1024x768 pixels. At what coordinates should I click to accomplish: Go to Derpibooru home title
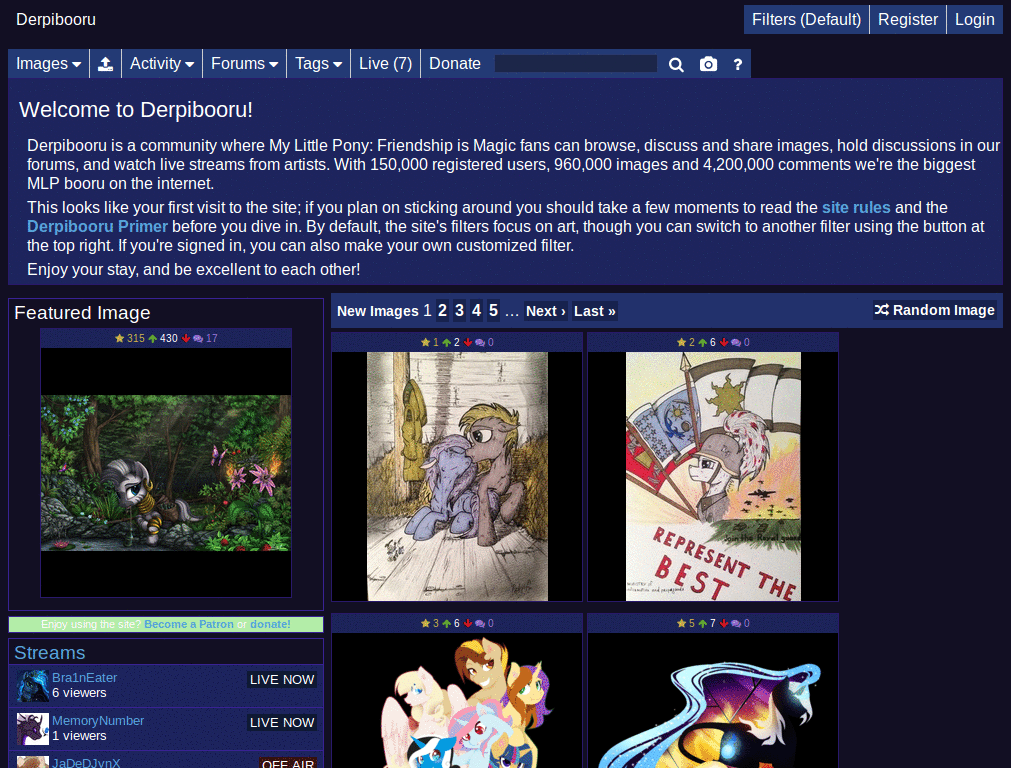(x=56, y=20)
